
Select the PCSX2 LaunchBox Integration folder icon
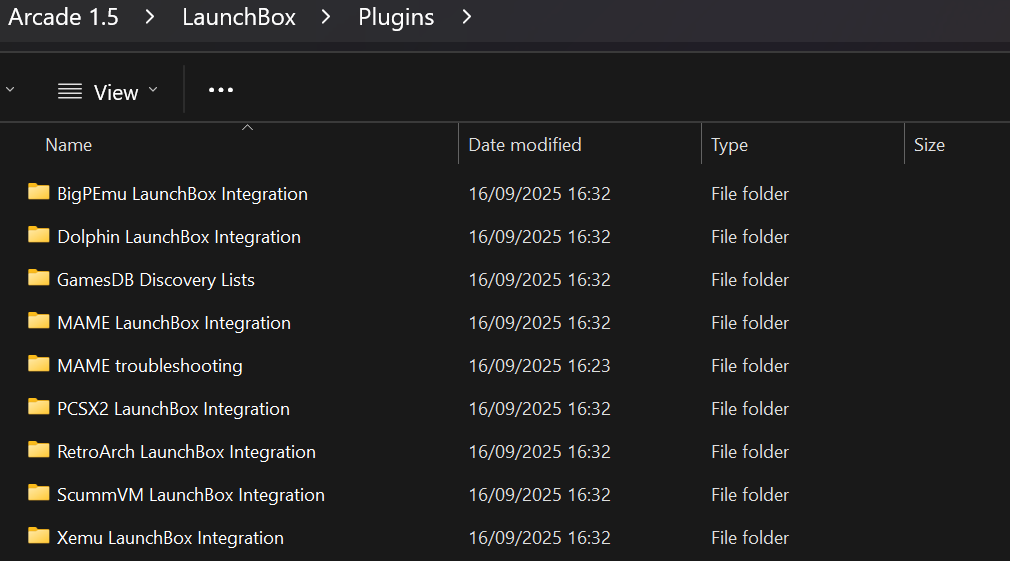[x=39, y=407]
